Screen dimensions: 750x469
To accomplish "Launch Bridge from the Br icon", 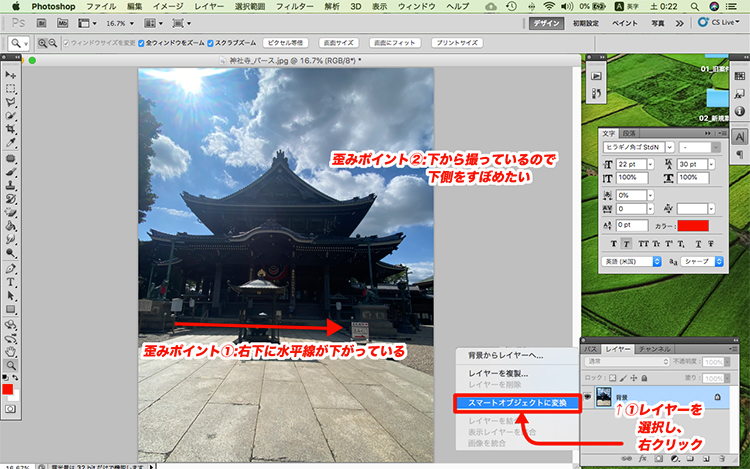I will pyautogui.click(x=42, y=23).
